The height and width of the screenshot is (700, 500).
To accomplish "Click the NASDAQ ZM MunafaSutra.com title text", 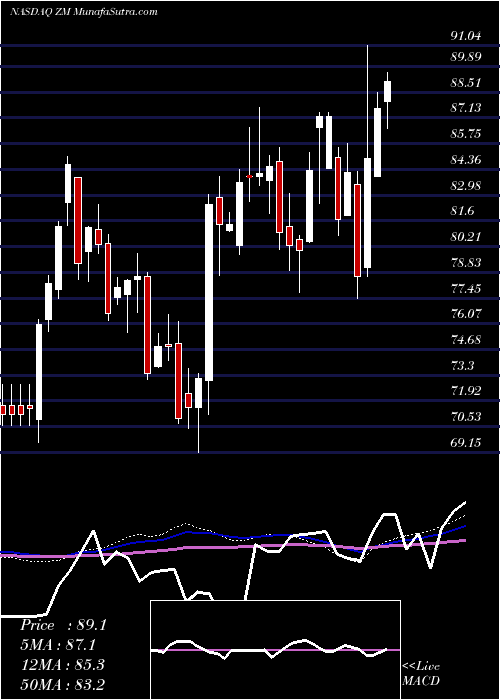I will pos(83,12).
